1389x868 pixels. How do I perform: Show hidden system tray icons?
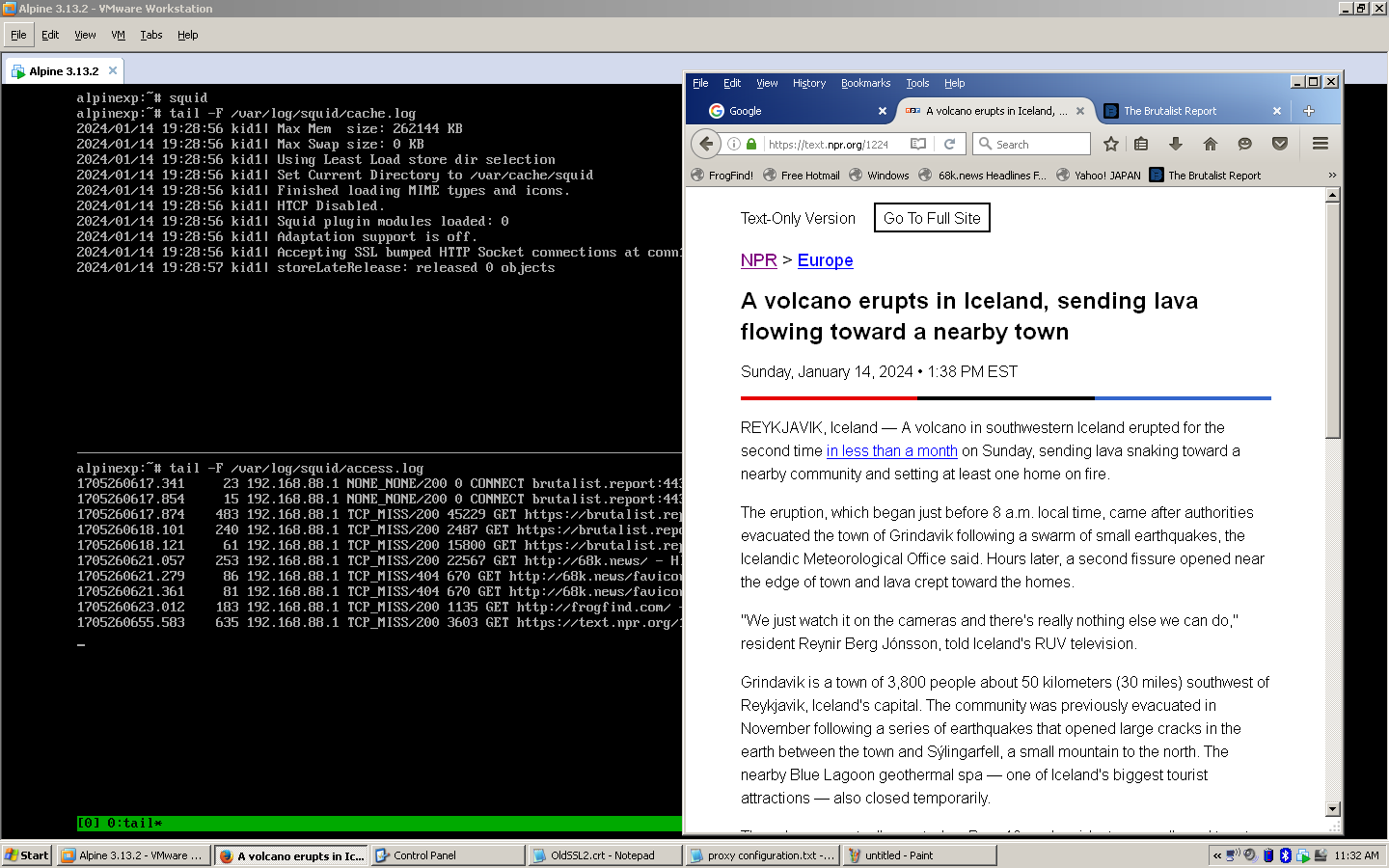coord(1217,855)
